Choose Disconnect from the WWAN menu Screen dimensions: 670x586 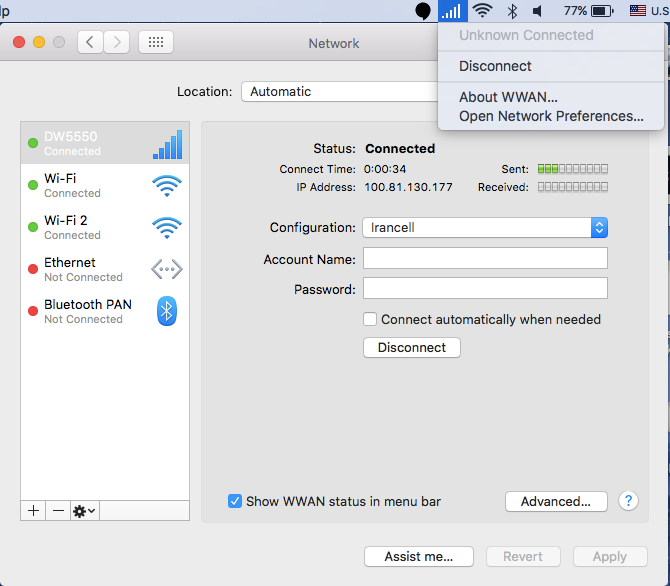coord(495,66)
